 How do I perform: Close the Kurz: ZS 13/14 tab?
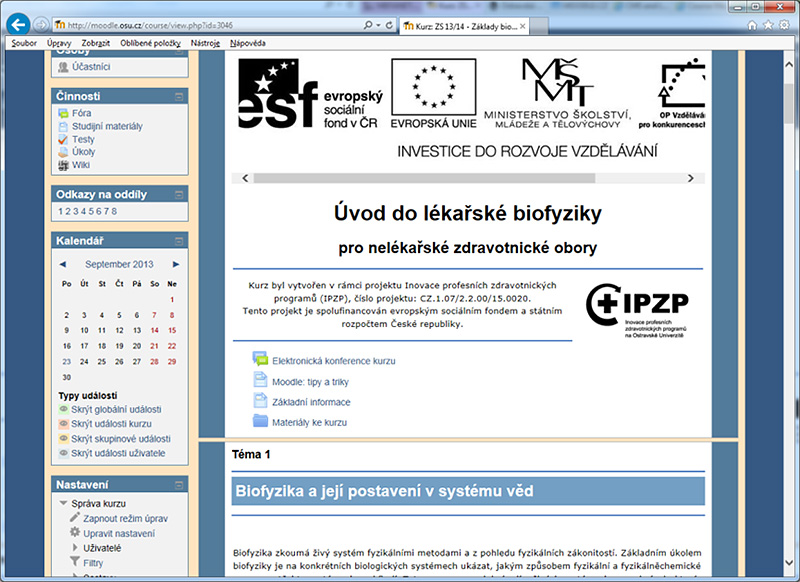(522, 26)
